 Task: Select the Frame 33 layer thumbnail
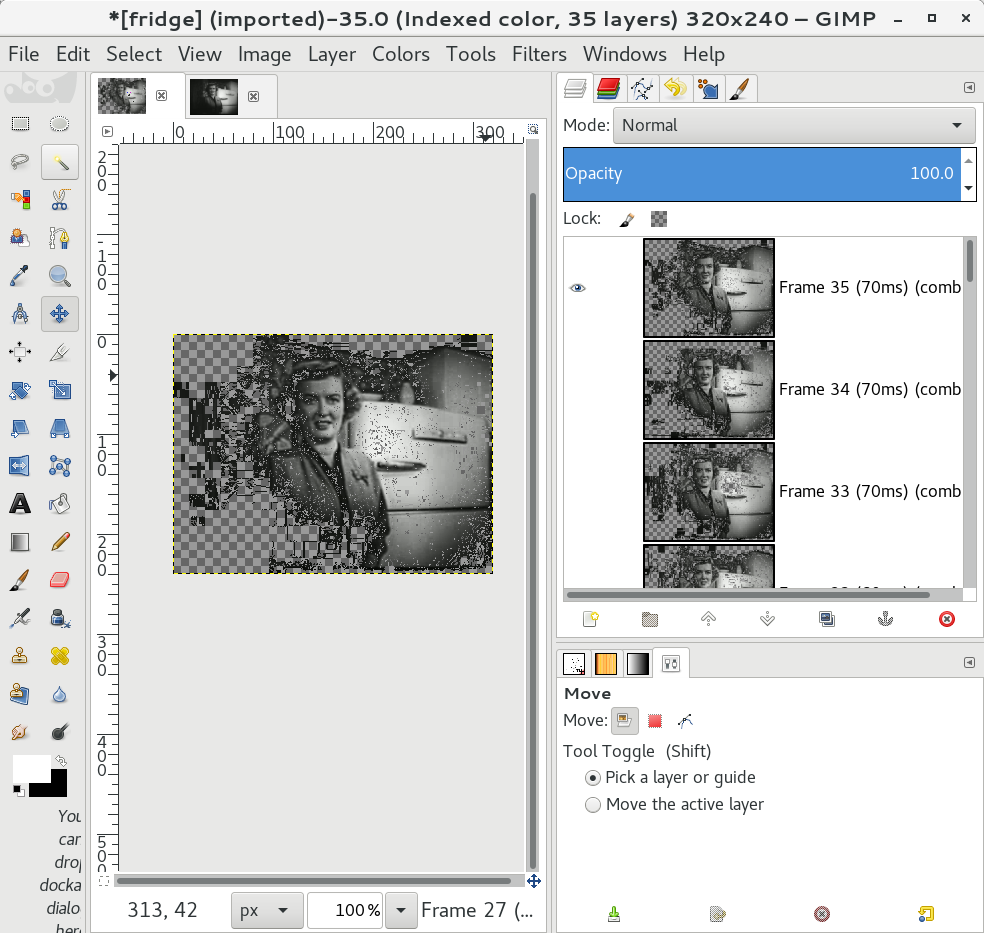(708, 491)
